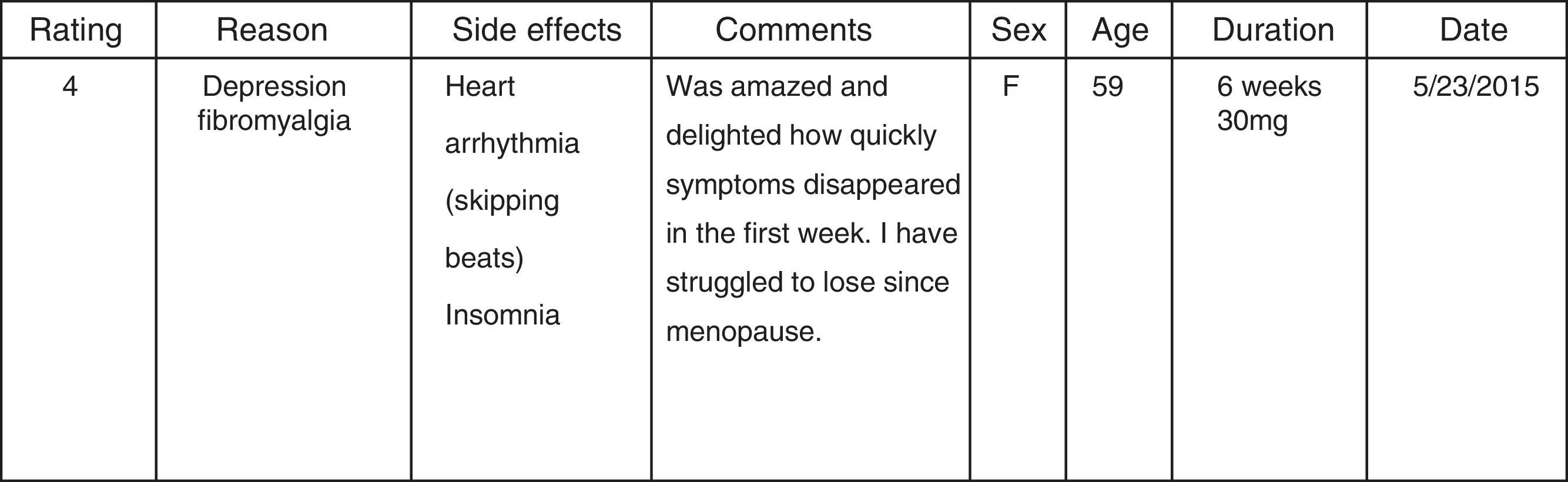Select the date 5/23/2015

click(1476, 86)
